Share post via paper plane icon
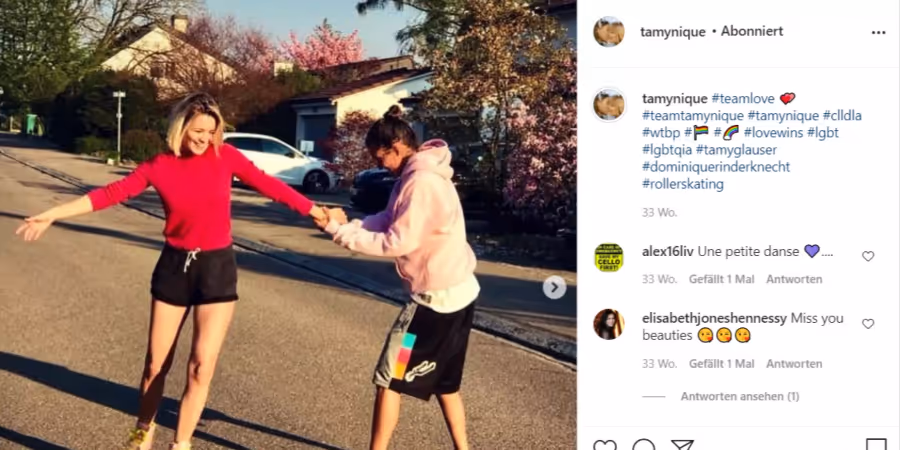This screenshot has height=450, width=900. click(682, 445)
